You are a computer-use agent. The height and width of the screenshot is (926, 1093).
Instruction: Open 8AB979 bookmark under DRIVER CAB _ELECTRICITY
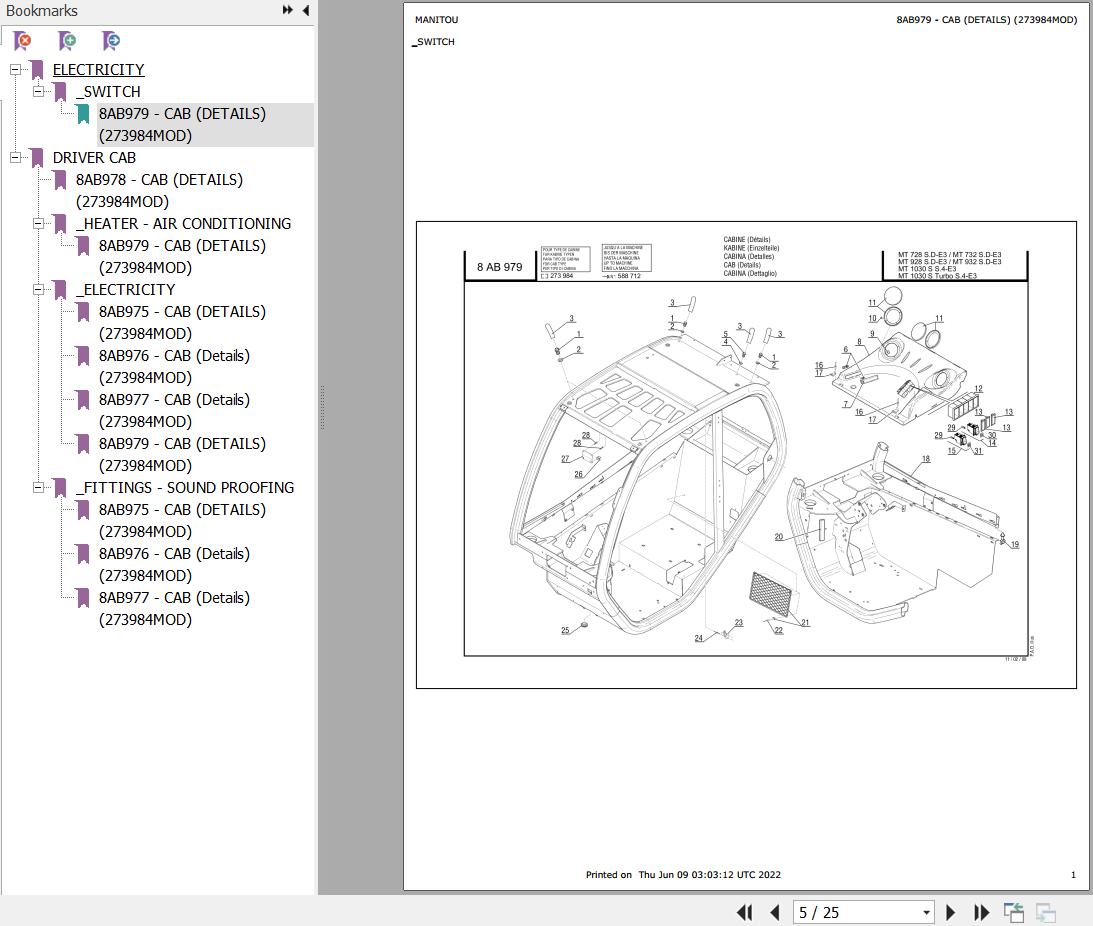pyautogui.click(x=182, y=454)
